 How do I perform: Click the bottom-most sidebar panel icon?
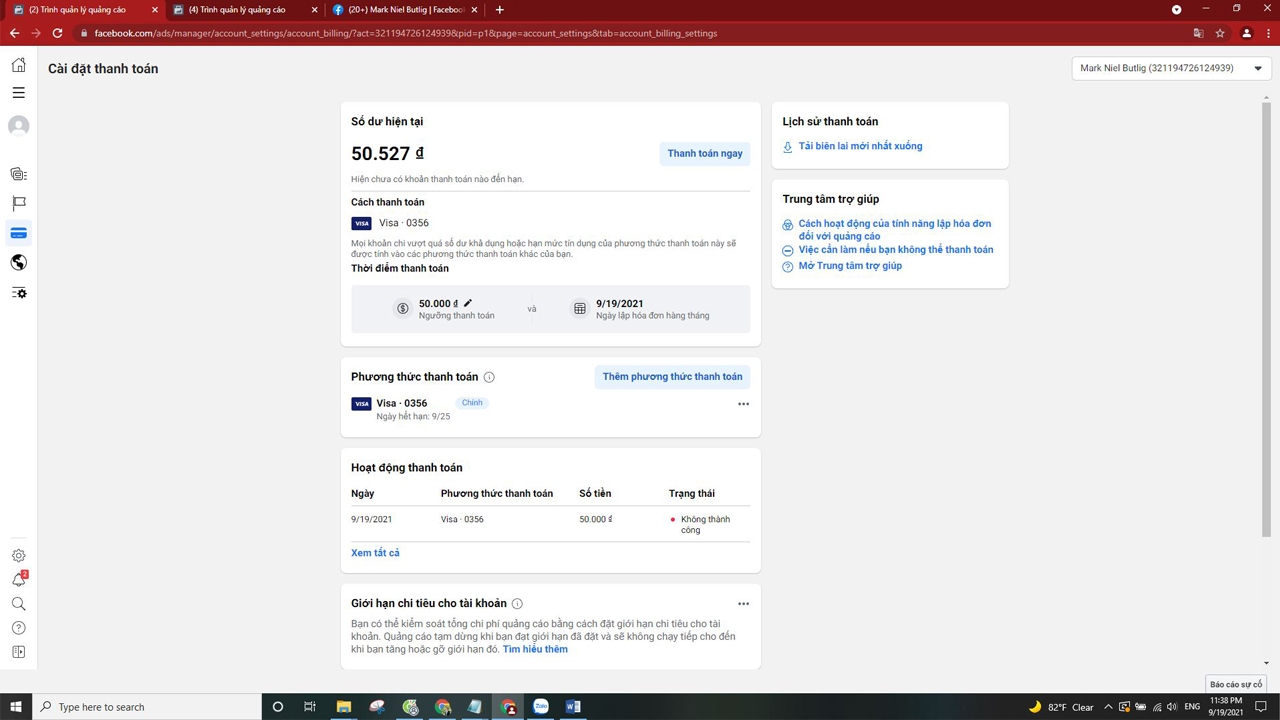click(18, 652)
